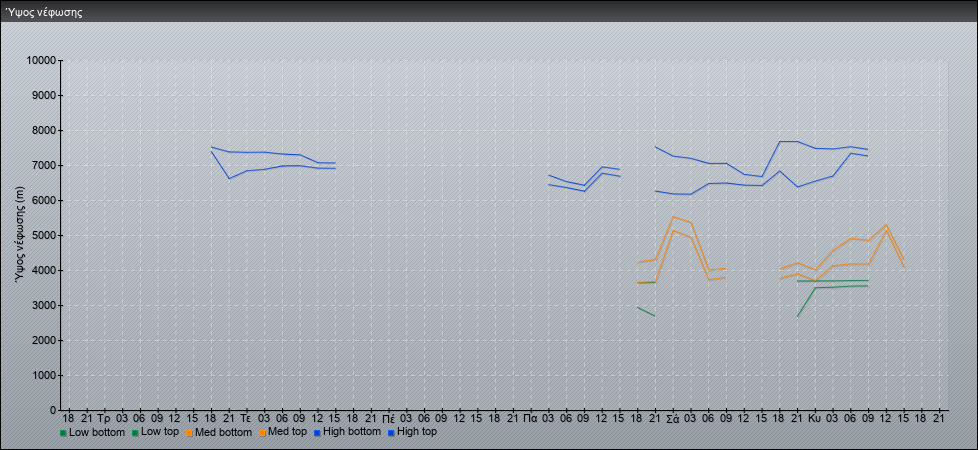The width and height of the screenshot is (978, 450).
Task: Click the Ύψος νέφωσης panel title
Action: [44, 12]
